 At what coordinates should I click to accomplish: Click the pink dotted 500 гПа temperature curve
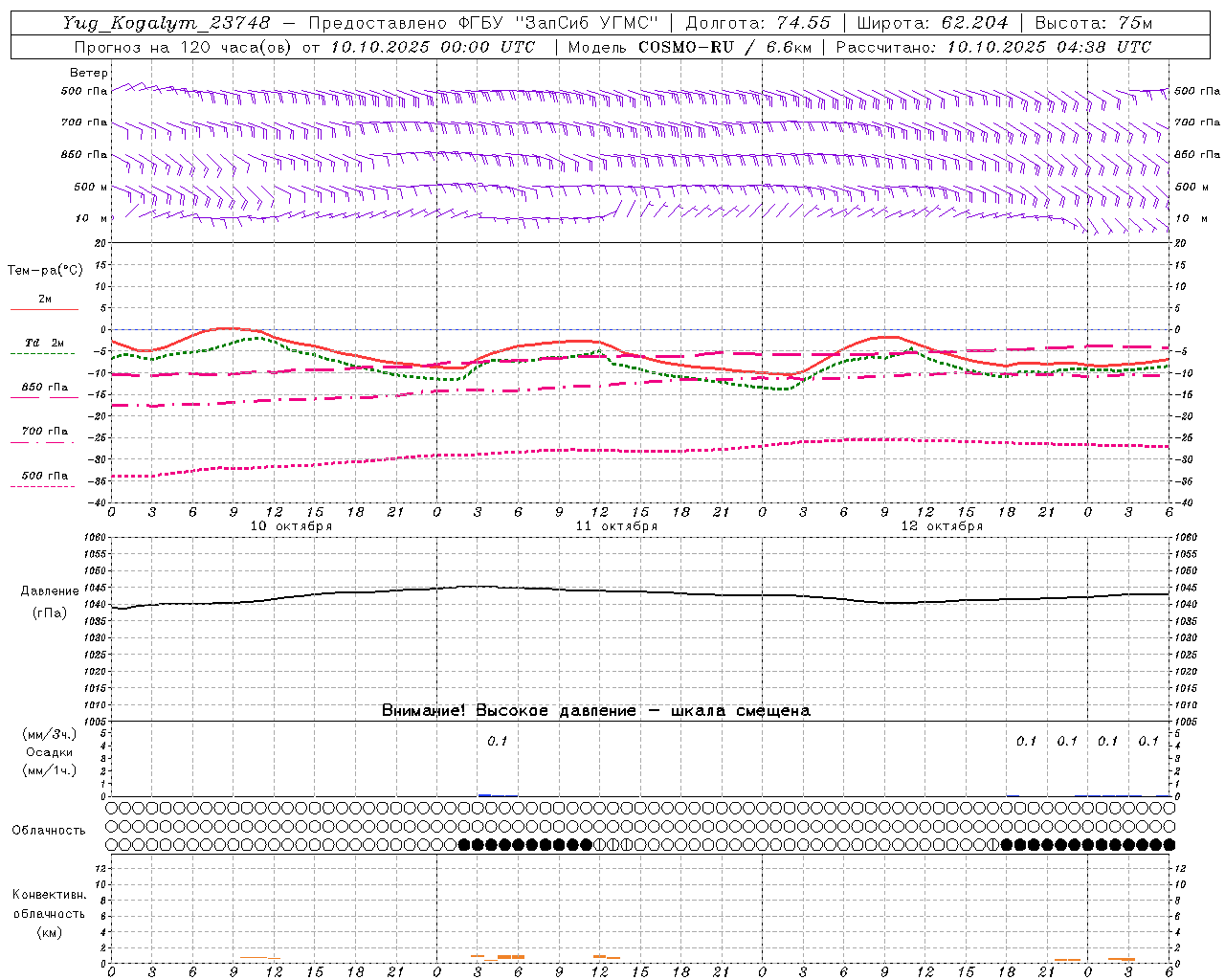pyautogui.click(x=640, y=450)
